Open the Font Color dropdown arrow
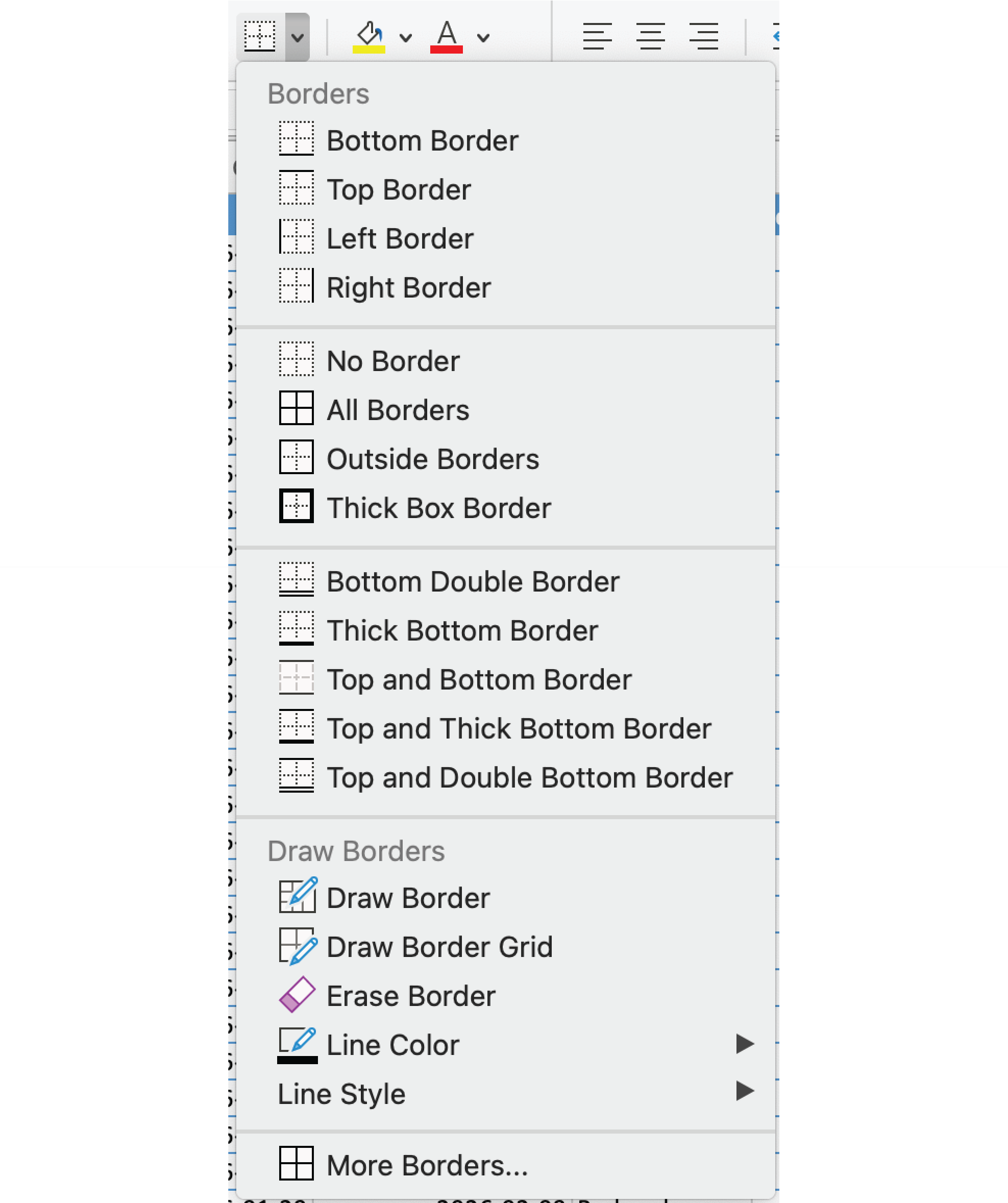 [x=483, y=38]
